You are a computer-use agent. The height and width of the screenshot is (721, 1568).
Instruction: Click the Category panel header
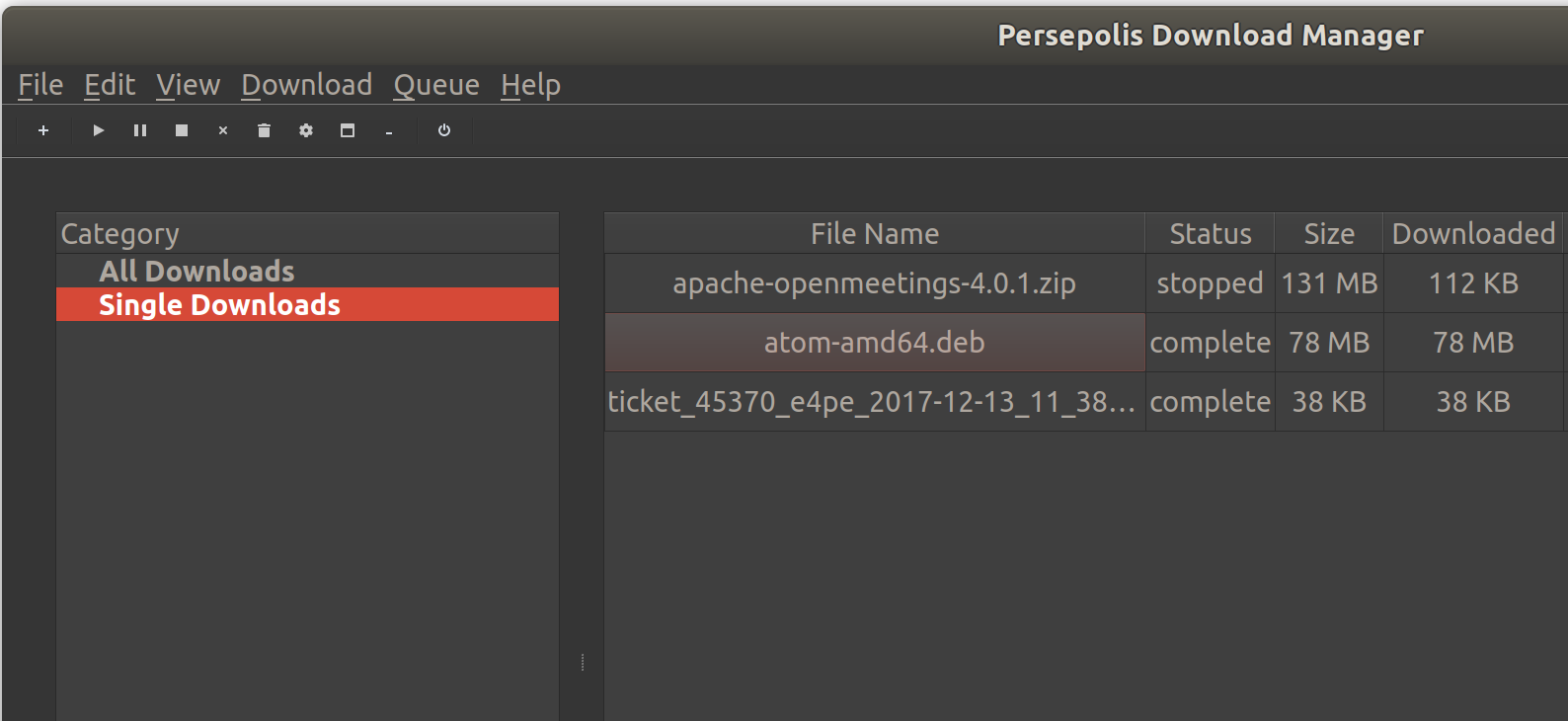tap(307, 233)
